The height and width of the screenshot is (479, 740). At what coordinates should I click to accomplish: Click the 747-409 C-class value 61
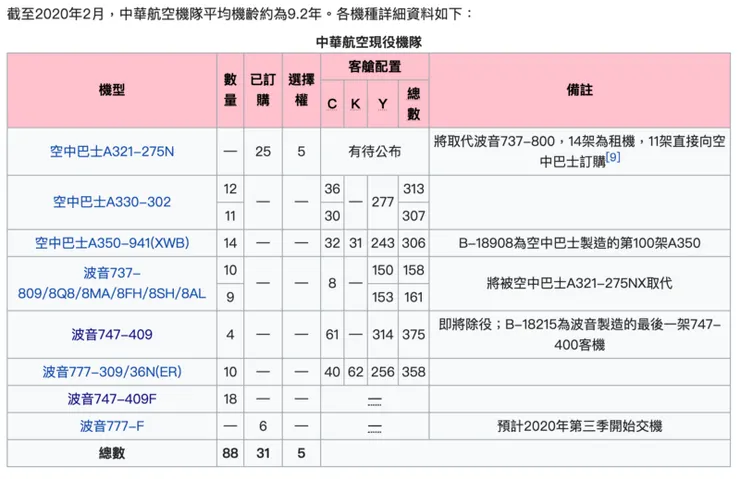point(332,335)
